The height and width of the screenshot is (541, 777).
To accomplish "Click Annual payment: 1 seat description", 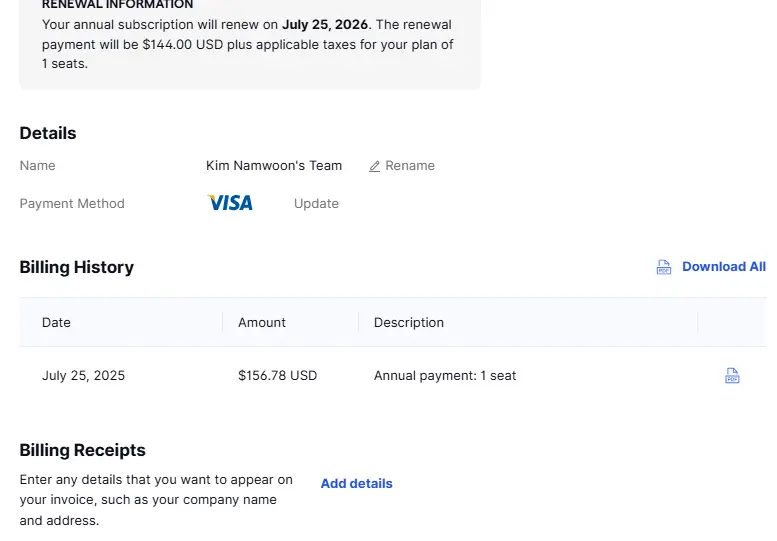I will (x=445, y=376).
